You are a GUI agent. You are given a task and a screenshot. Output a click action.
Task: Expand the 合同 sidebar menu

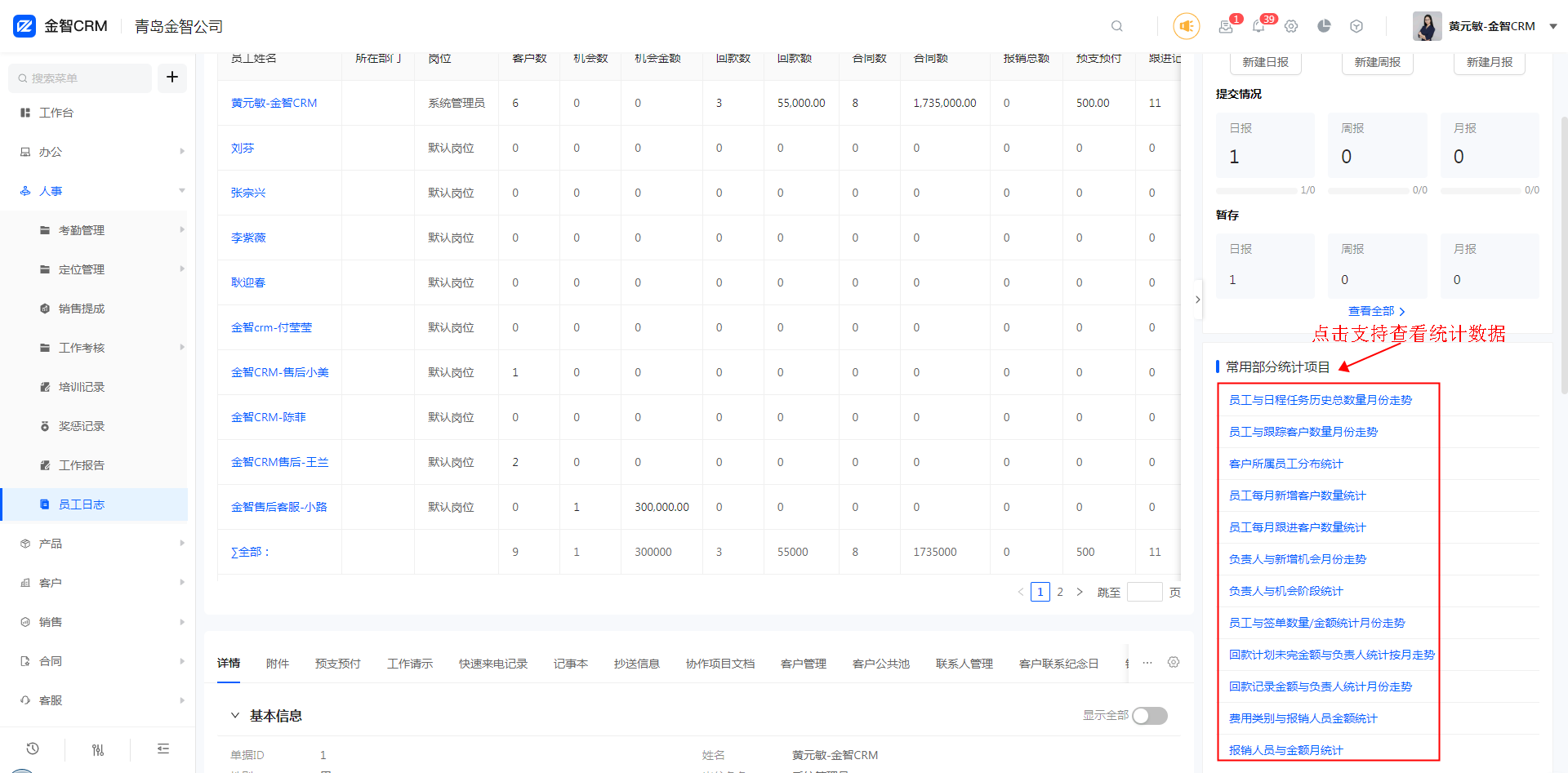[x=97, y=661]
